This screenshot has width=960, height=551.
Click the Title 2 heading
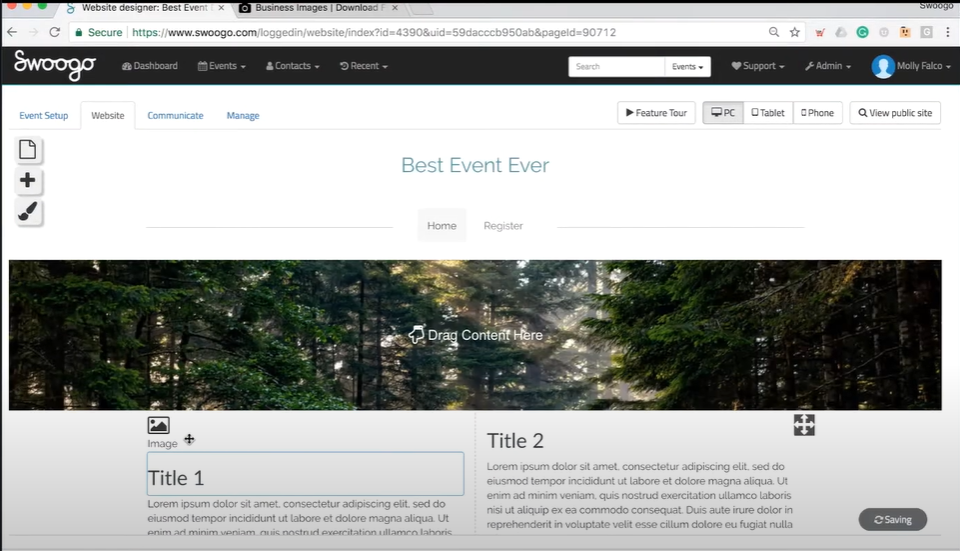(x=515, y=441)
